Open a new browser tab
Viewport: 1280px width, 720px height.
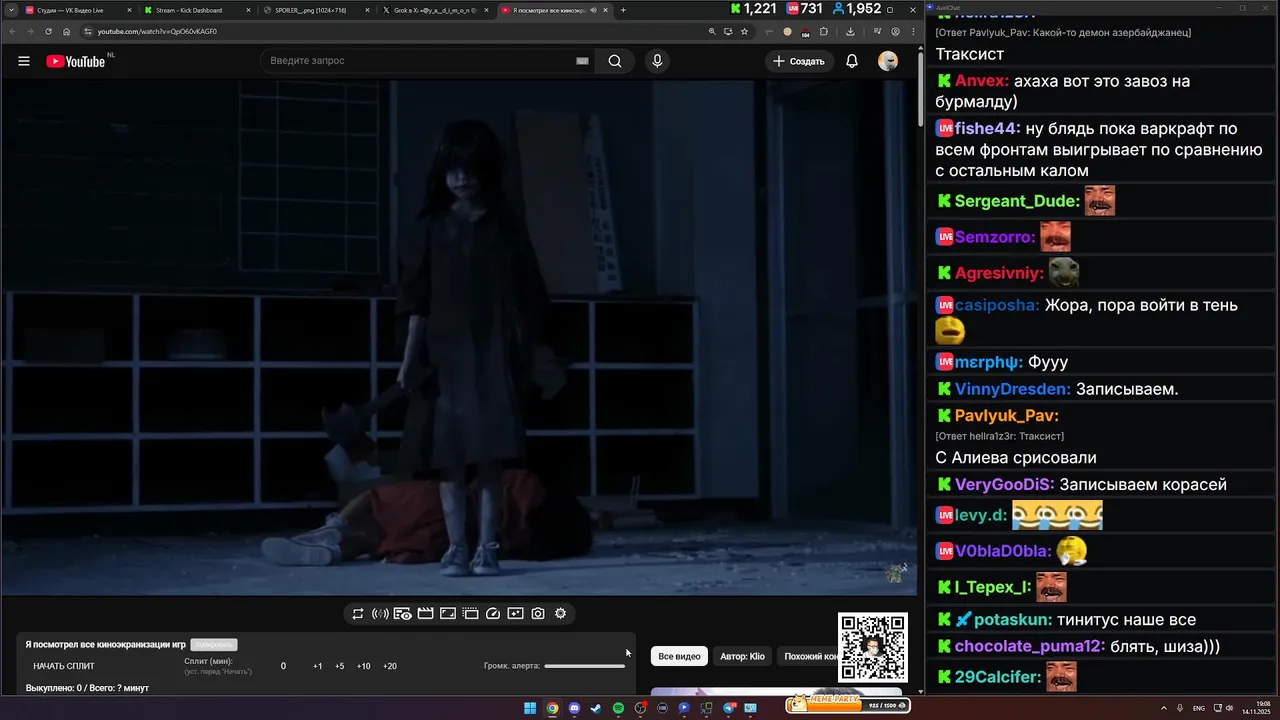coord(623,10)
